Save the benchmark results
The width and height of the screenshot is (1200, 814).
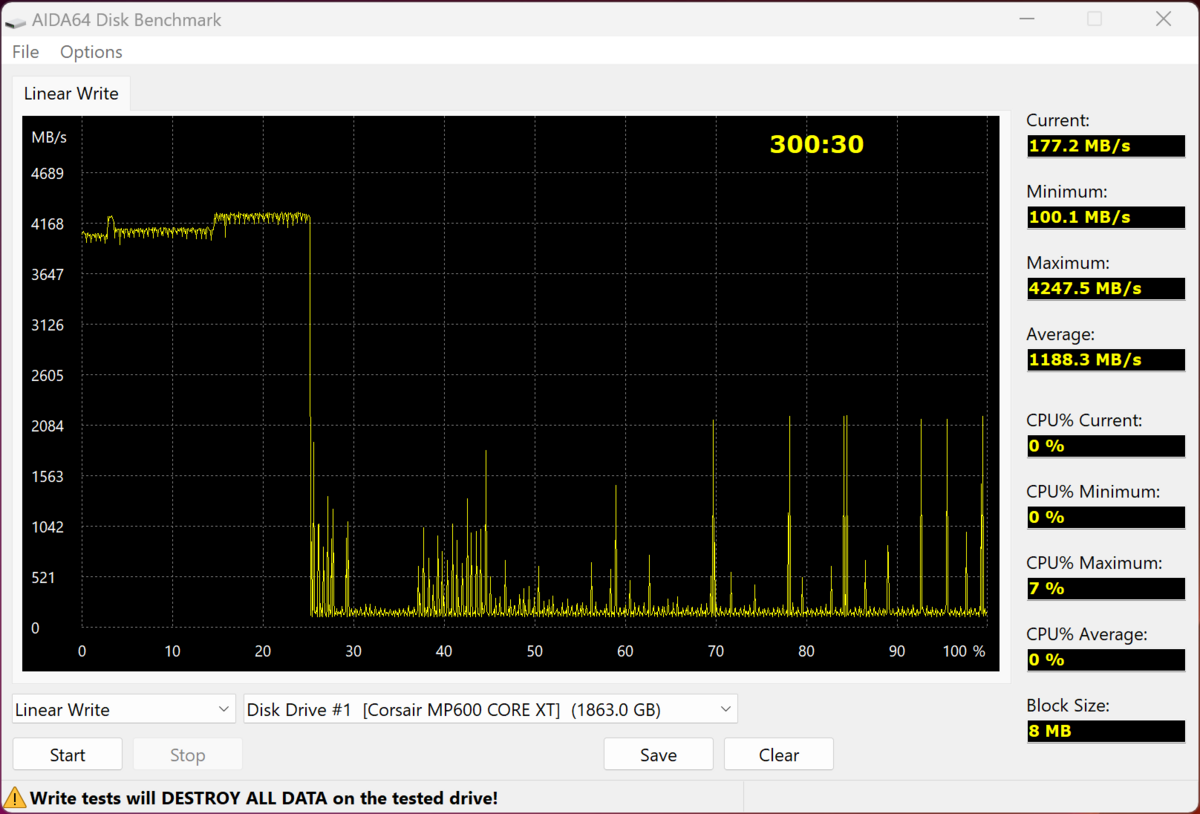click(x=658, y=755)
